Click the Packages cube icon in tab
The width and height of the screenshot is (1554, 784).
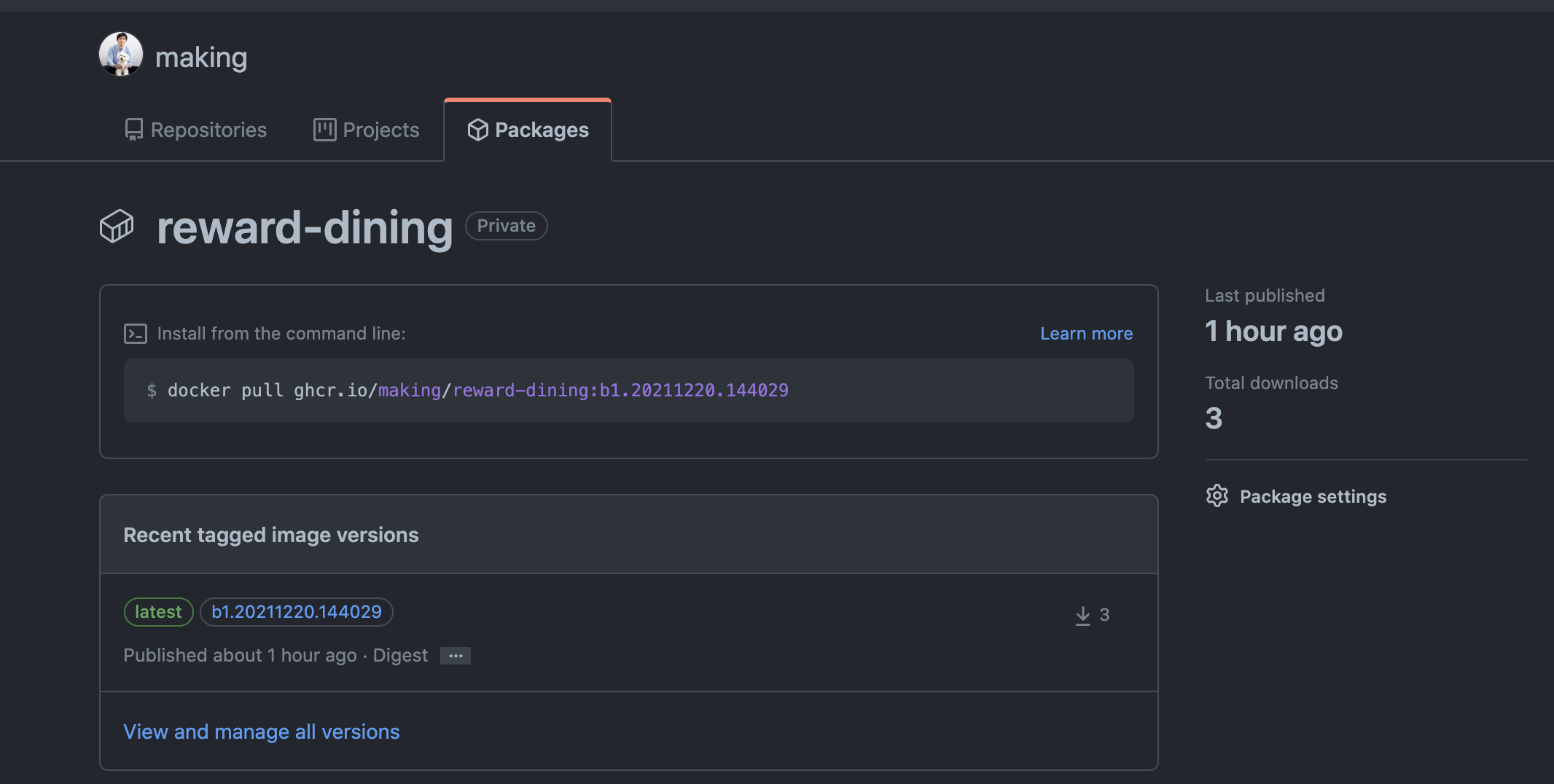pyautogui.click(x=478, y=130)
